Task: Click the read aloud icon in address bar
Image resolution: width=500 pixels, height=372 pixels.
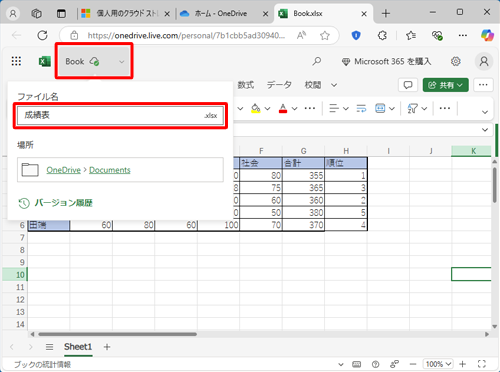Action: [301, 35]
